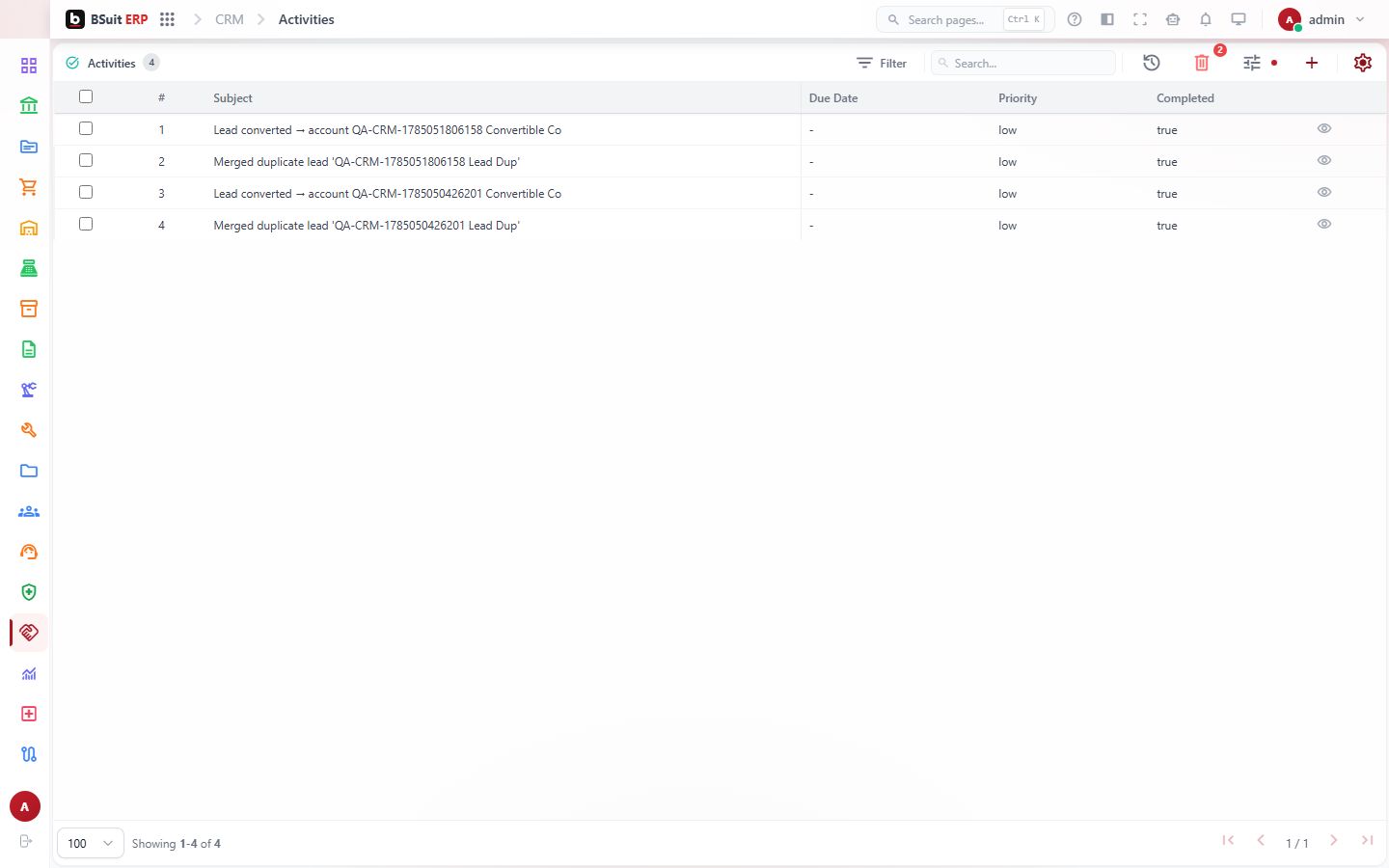Open the column adjustments sliders icon
Viewport: 1389px width, 868px height.
pos(1252,63)
